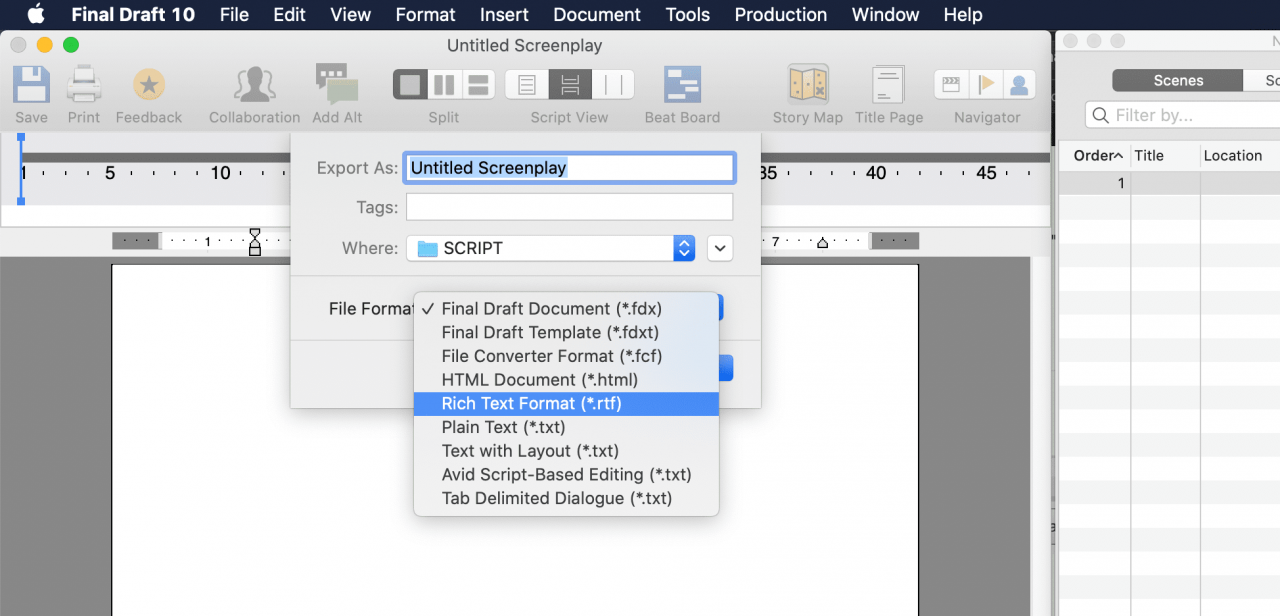
Task: Choose Plain Text (*.txt) format
Action: pyautogui.click(x=504, y=428)
